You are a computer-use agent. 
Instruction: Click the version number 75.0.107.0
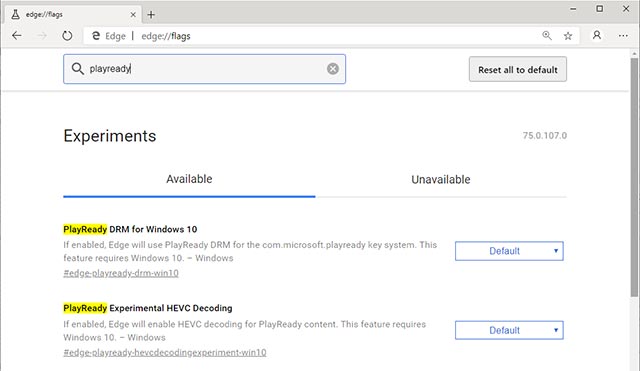544,135
